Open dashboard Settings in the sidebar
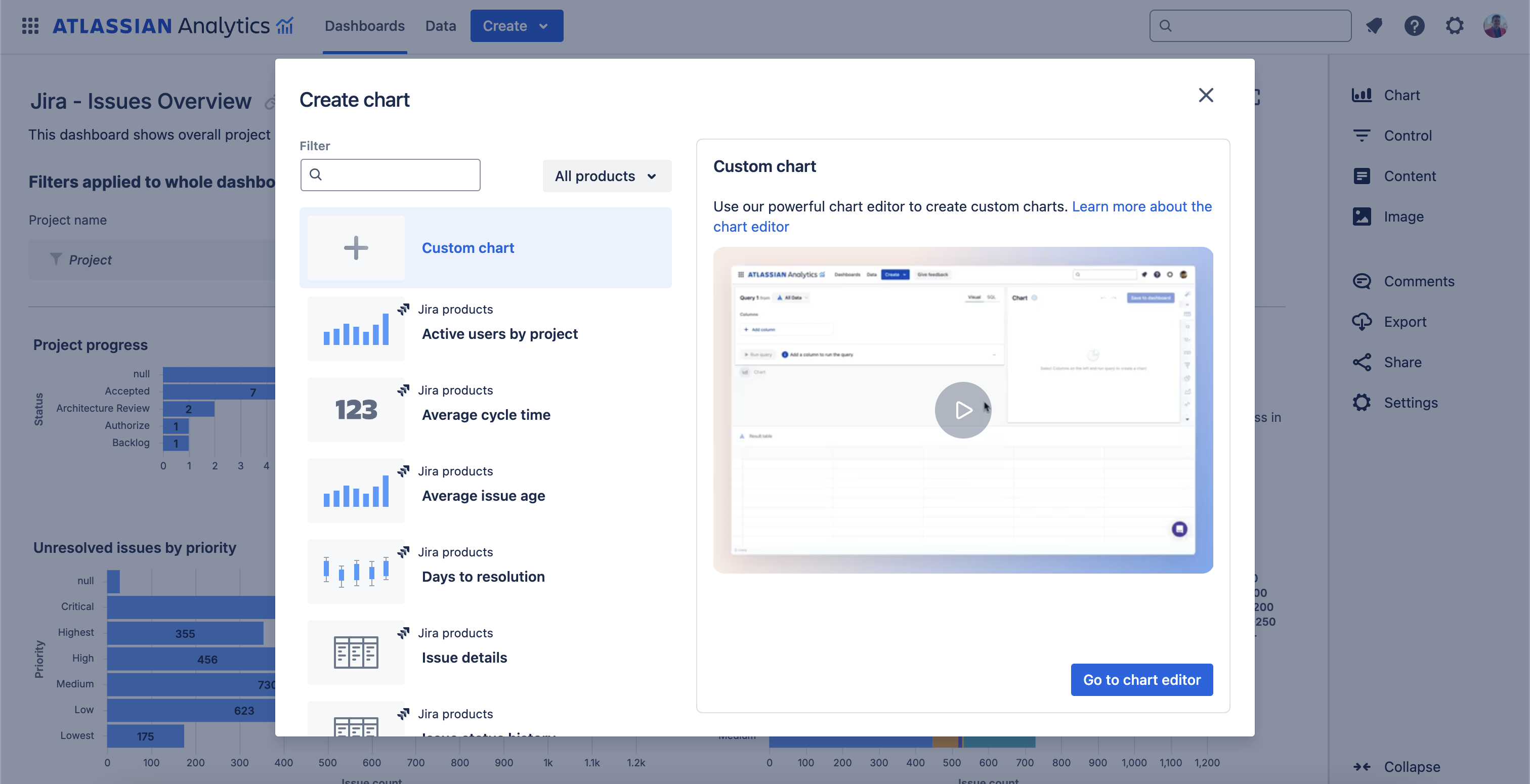The width and height of the screenshot is (1530, 784). click(x=1395, y=402)
